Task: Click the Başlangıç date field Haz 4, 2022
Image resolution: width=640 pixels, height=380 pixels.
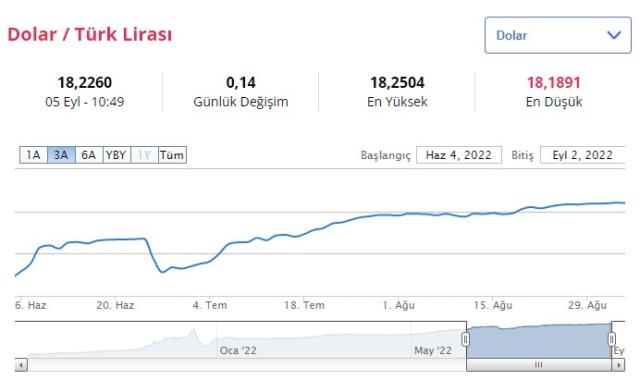Action: pos(459,155)
